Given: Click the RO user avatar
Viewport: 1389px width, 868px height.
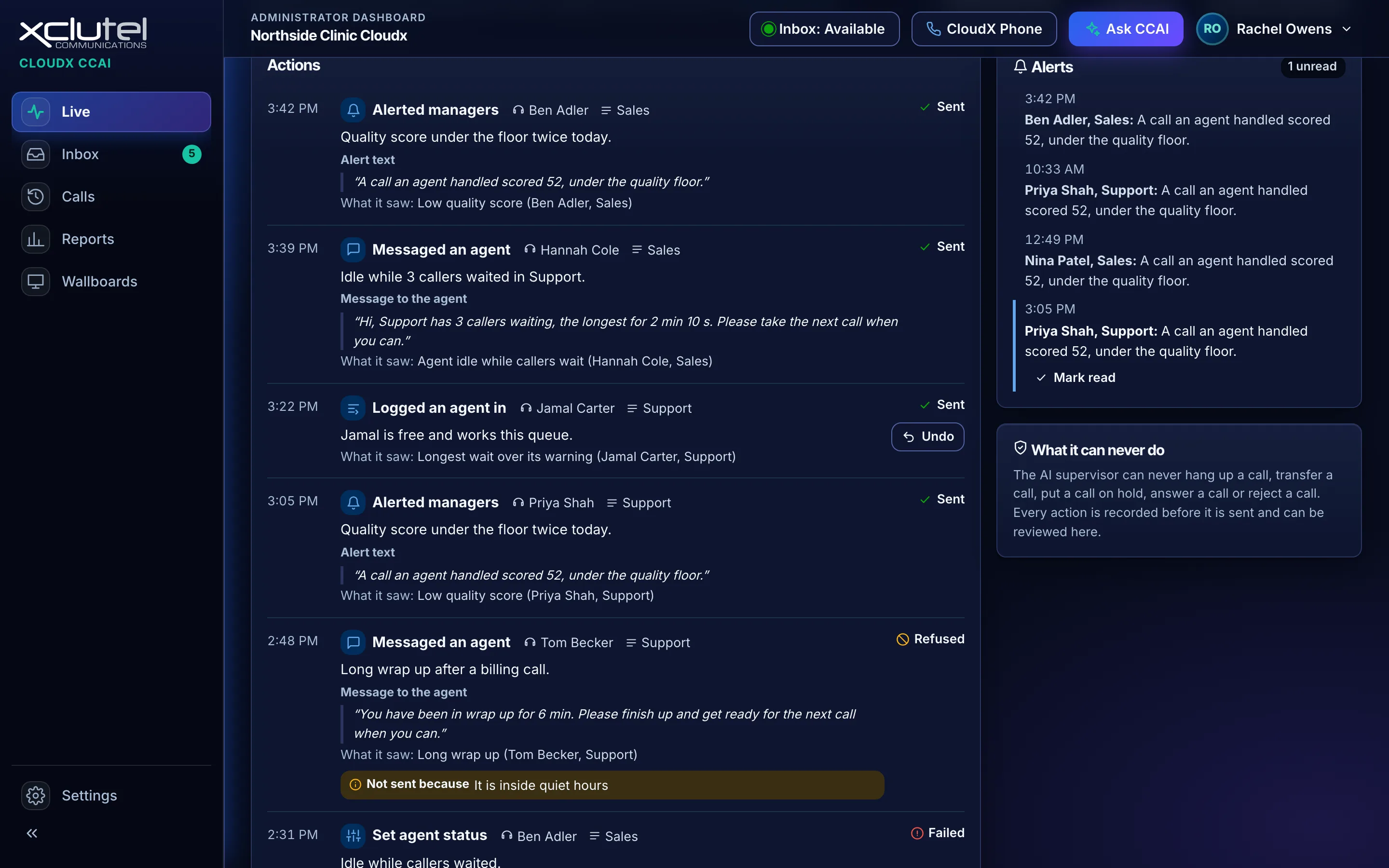Looking at the screenshot, I should click(x=1212, y=29).
